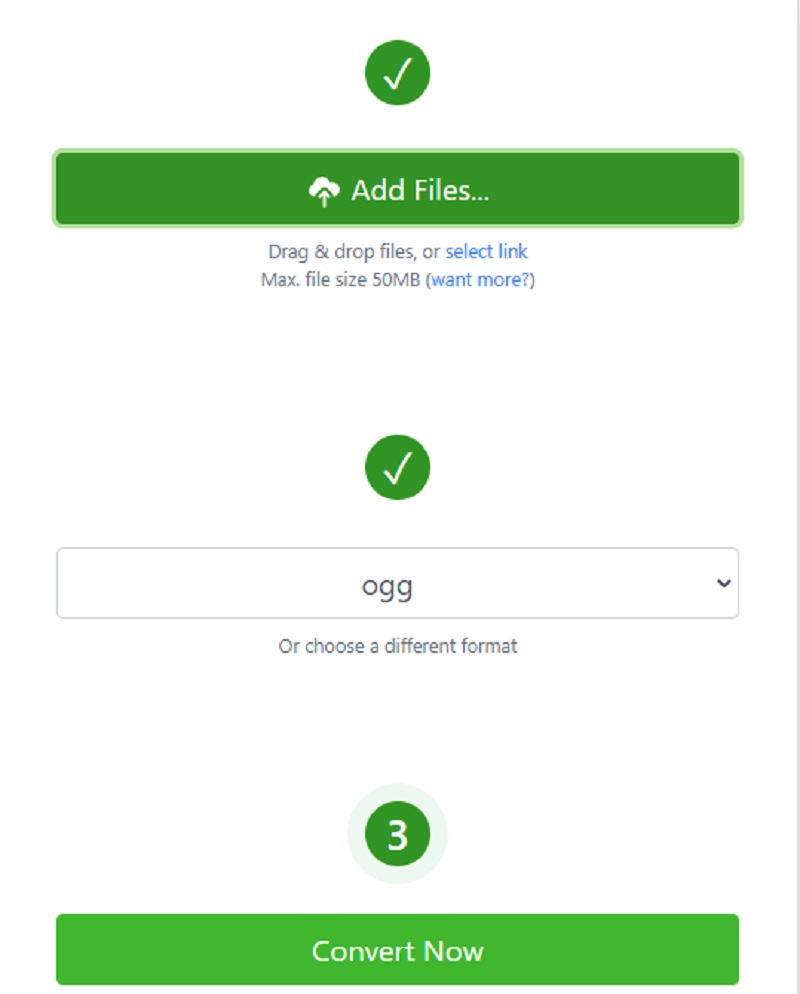The width and height of the screenshot is (800, 994).
Task: Follow the "want more?" link
Action: pos(480,280)
